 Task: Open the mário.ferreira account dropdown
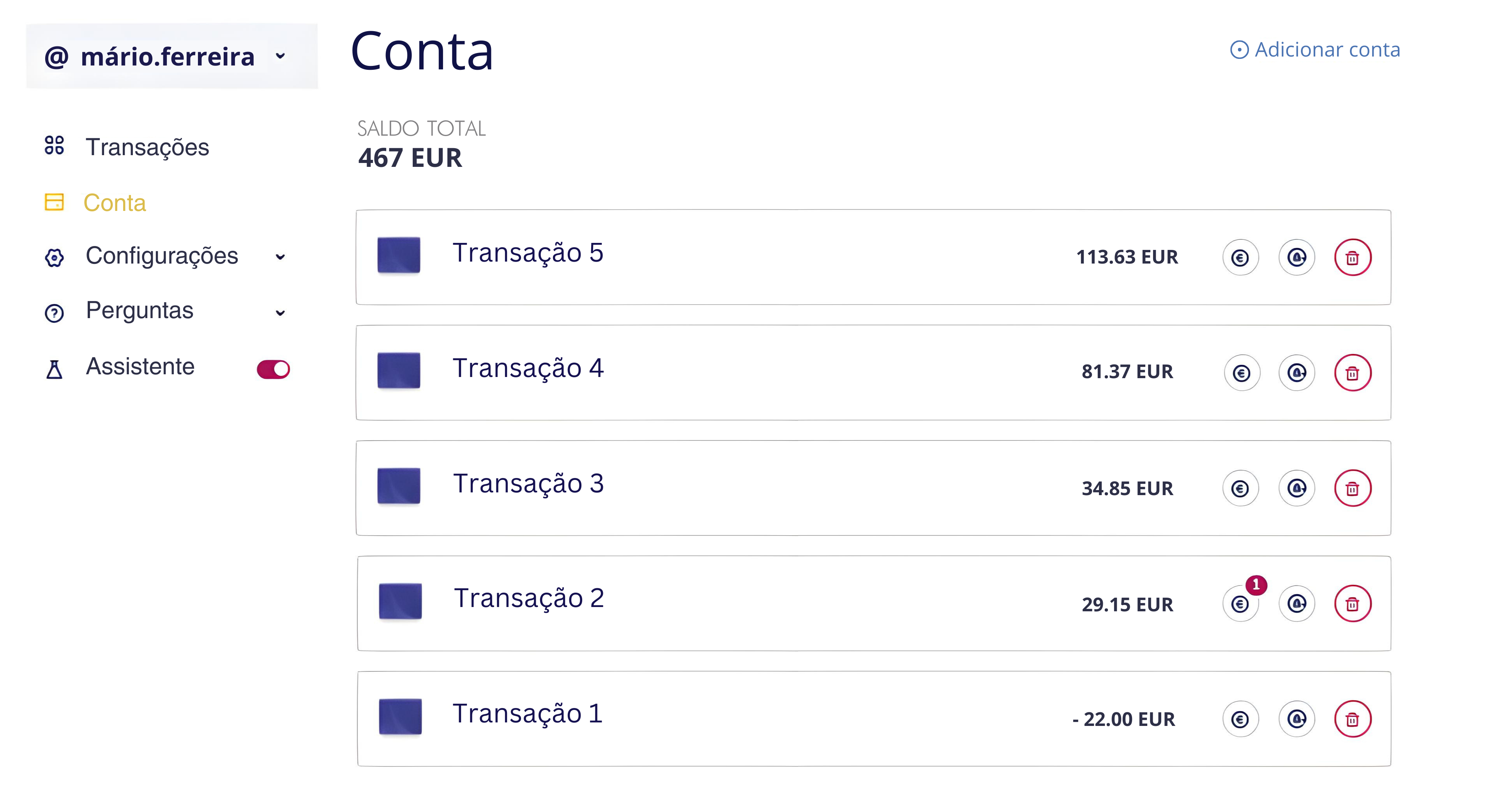pyautogui.click(x=171, y=57)
